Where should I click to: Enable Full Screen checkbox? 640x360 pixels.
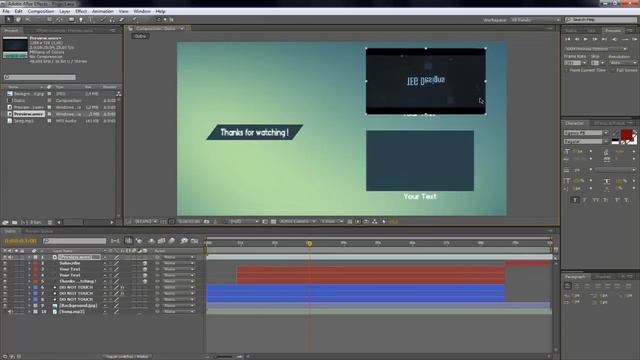(x=613, y=70)
